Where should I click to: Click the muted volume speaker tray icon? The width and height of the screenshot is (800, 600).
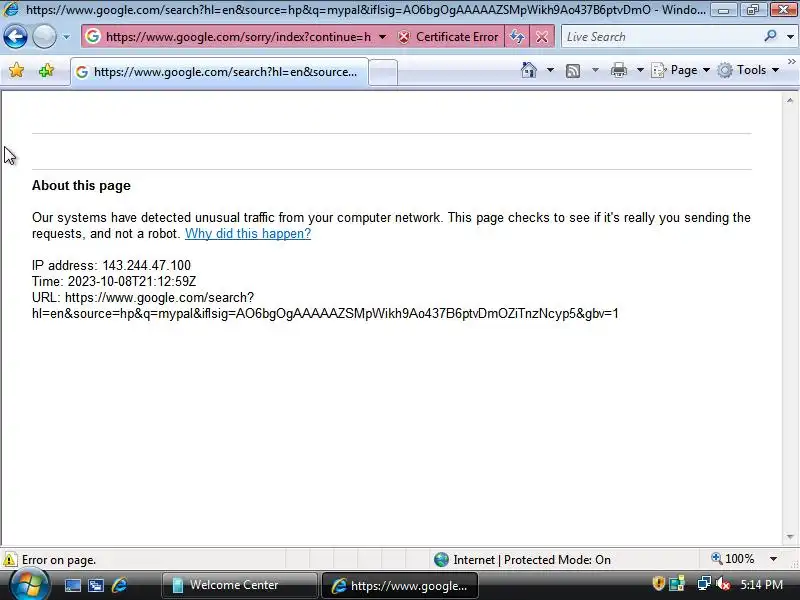tap(722, 583)
